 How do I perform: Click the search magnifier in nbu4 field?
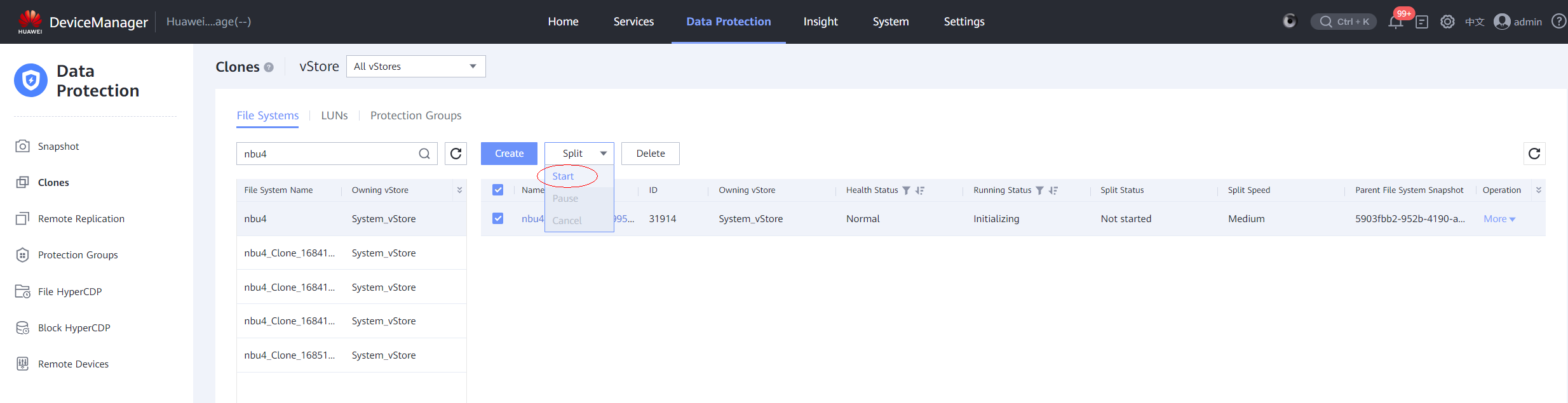(x=424, y=154)
